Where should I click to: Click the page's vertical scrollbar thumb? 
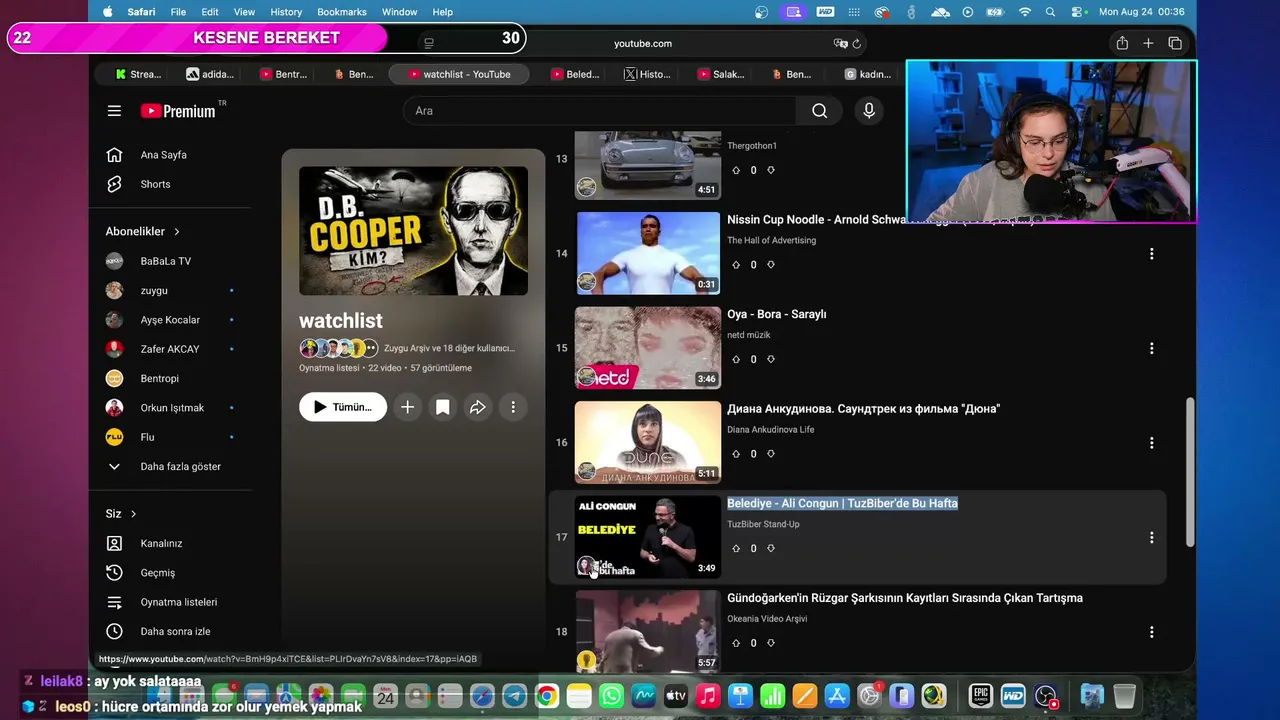click(1190, 472)
